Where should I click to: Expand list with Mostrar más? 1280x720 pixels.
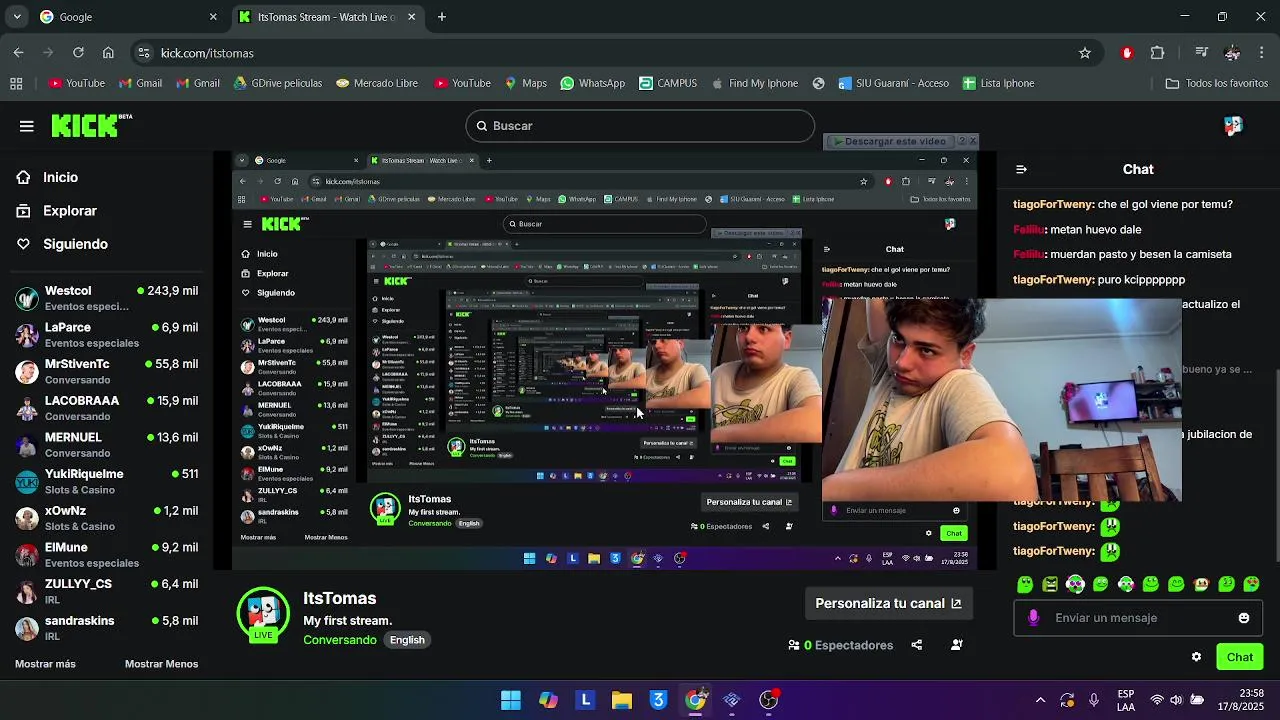tap(45, 664)
